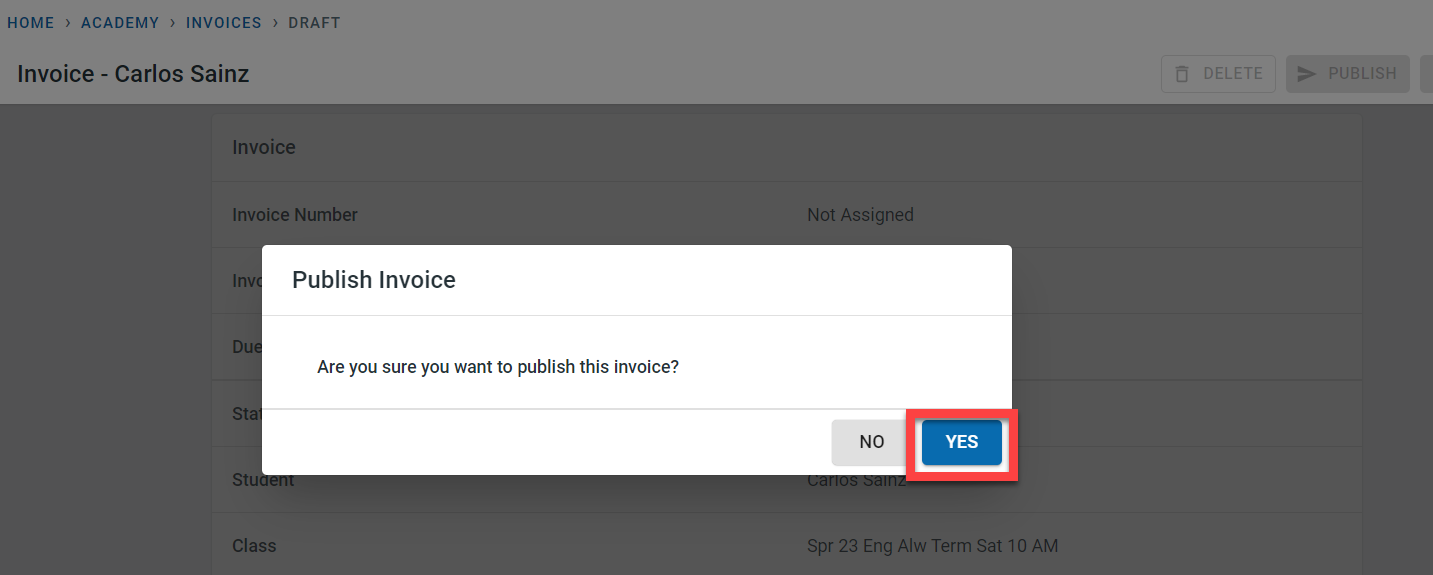Viewport: 1433px width, 575px height.
Task: Click the "Student" row label
Action: point(263,481)
